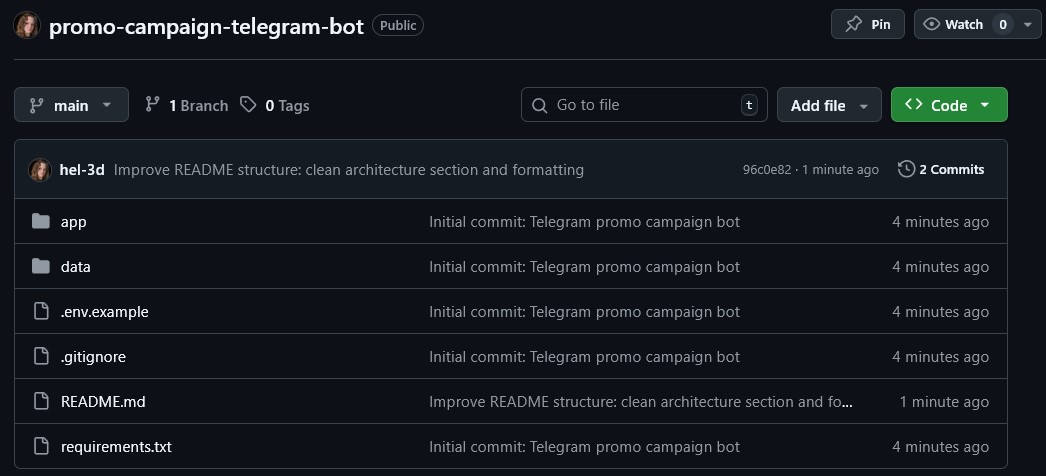Click the branch icon next to 1 Branch
The image size is (1046, 476).
pyautogui.click(x=152, y=105)
